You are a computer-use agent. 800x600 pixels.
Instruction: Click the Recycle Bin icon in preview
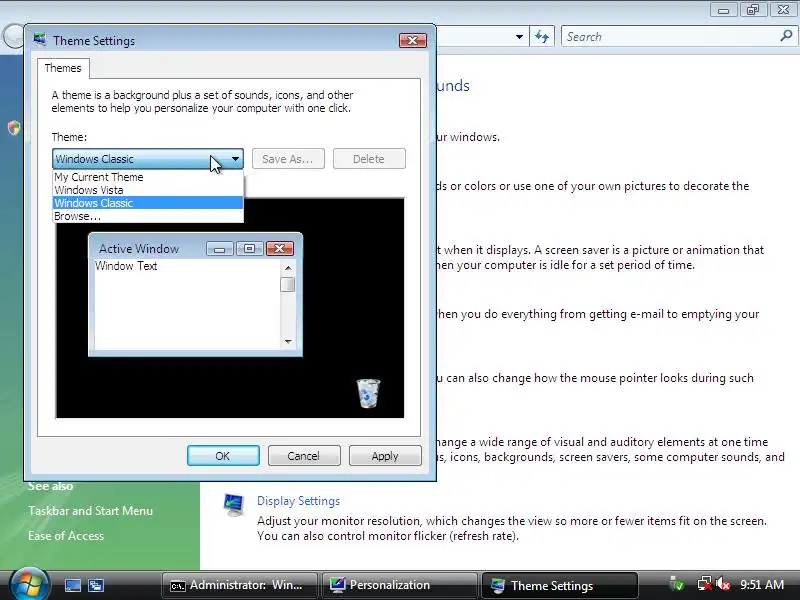[368, 393]
